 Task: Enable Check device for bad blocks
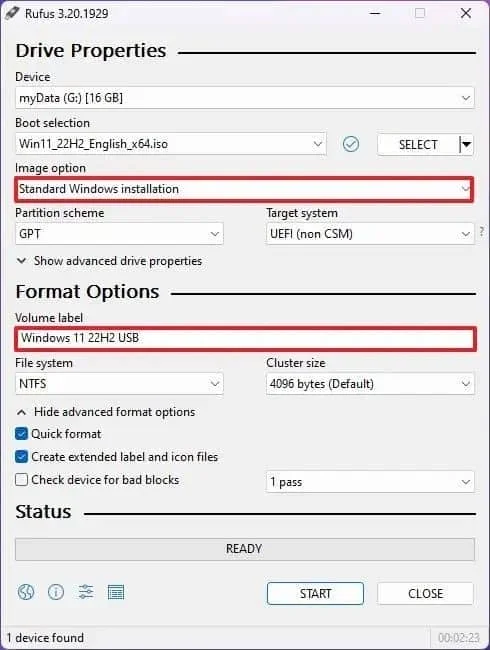click(21, 480)
